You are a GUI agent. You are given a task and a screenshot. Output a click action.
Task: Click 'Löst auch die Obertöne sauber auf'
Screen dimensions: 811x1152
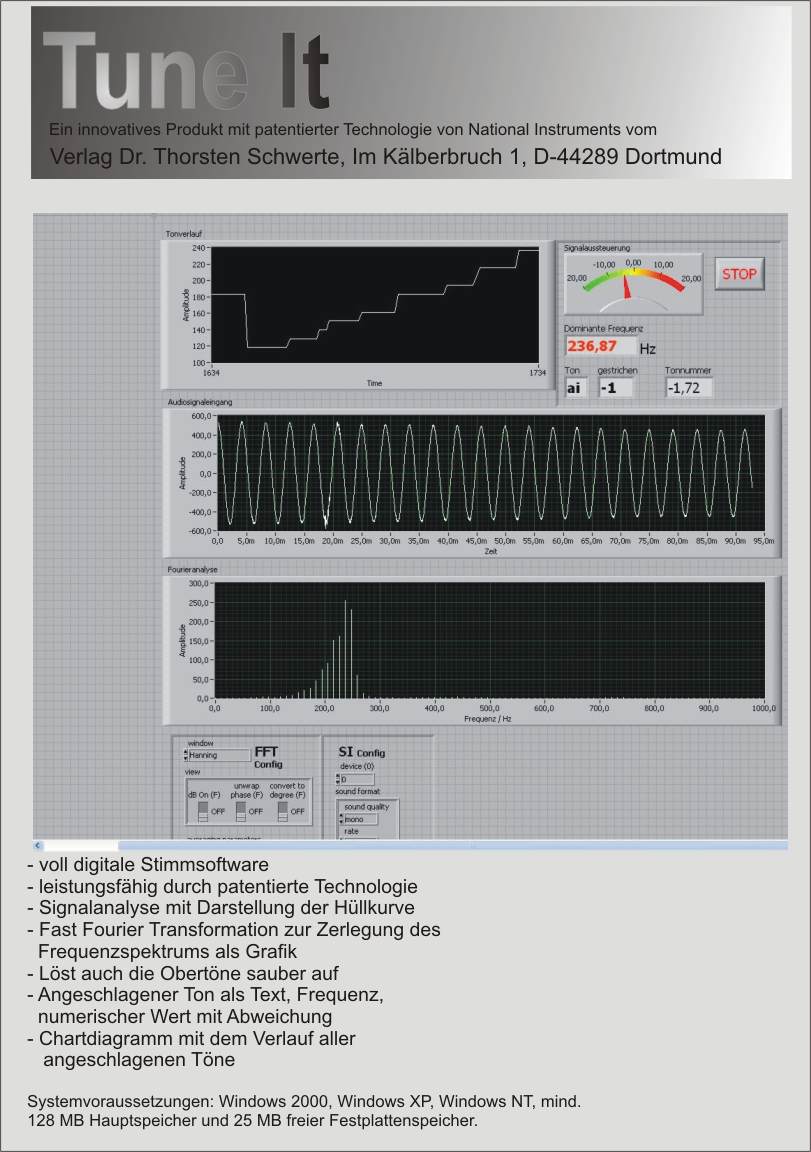click(x=188, y=973)
